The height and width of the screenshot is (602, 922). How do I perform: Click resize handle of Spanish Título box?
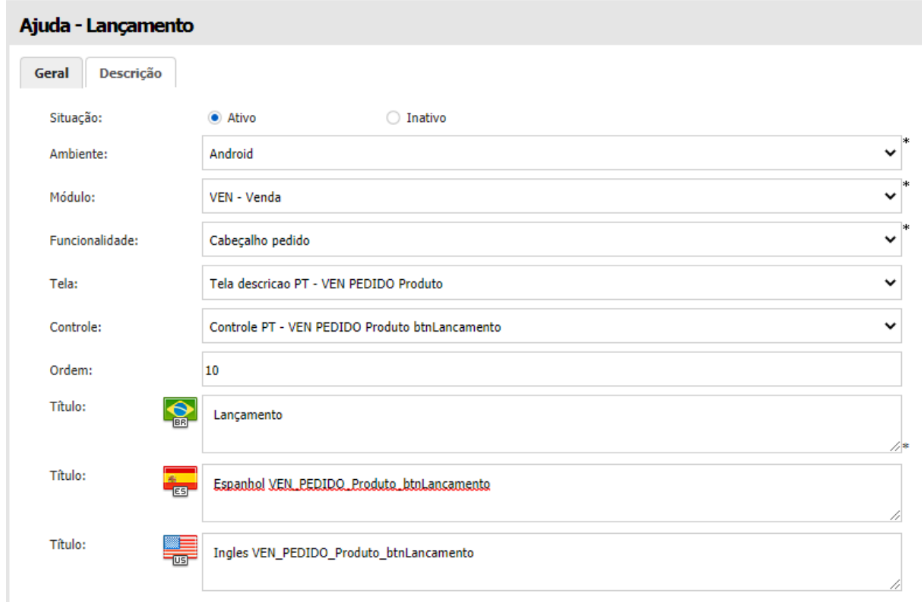pyautogui.click(x=895, y=516)
